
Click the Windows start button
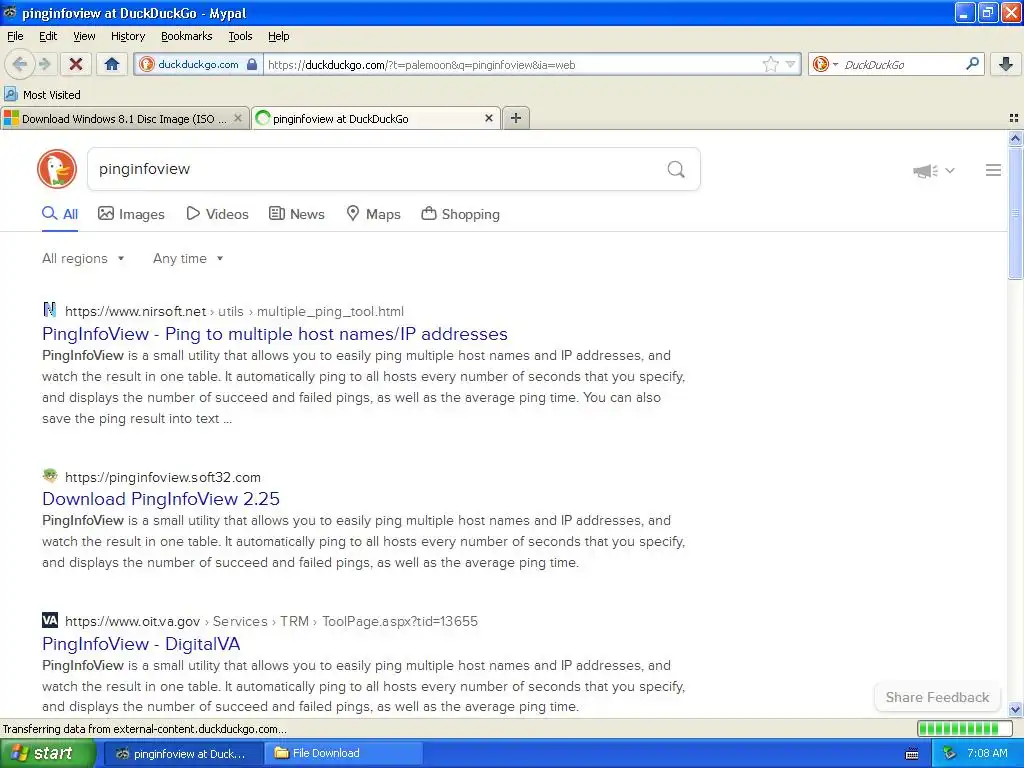pos(46,754)
